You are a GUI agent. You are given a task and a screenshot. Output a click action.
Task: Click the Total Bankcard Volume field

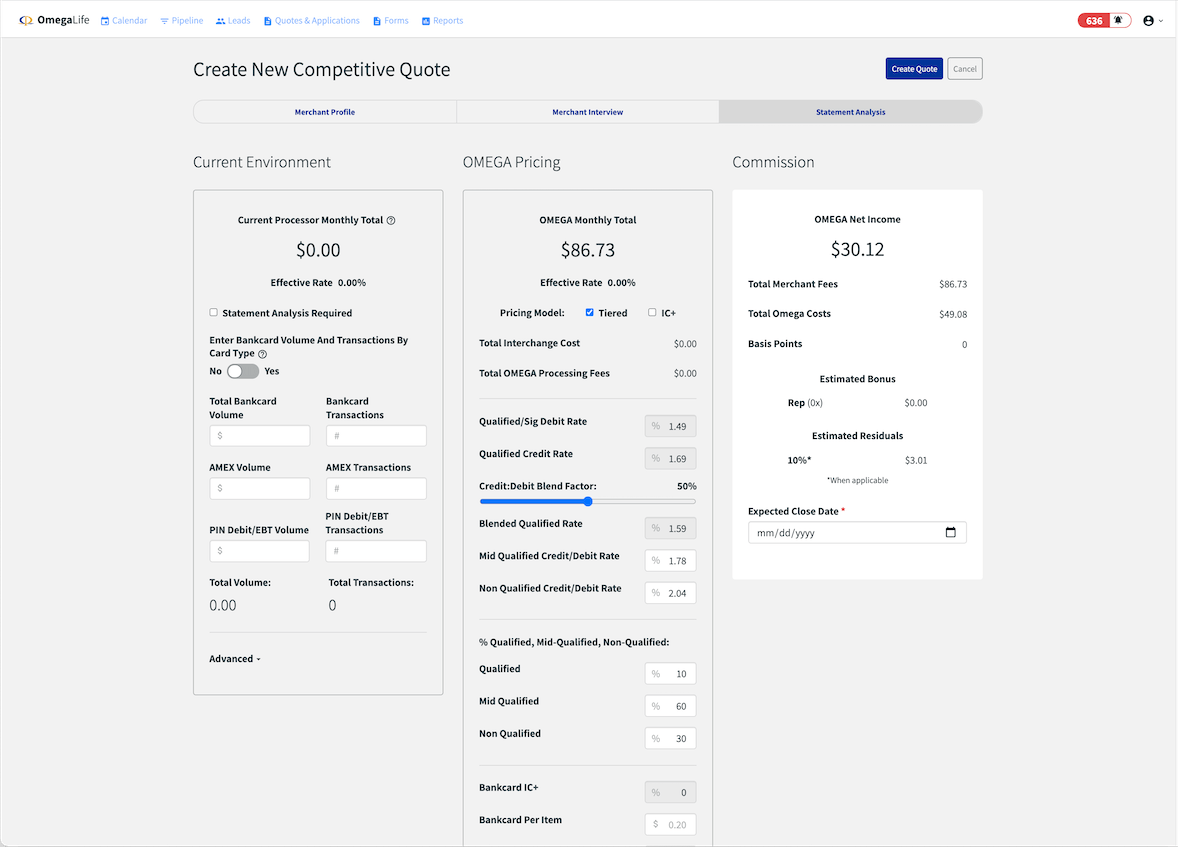(x=260, y=436)
